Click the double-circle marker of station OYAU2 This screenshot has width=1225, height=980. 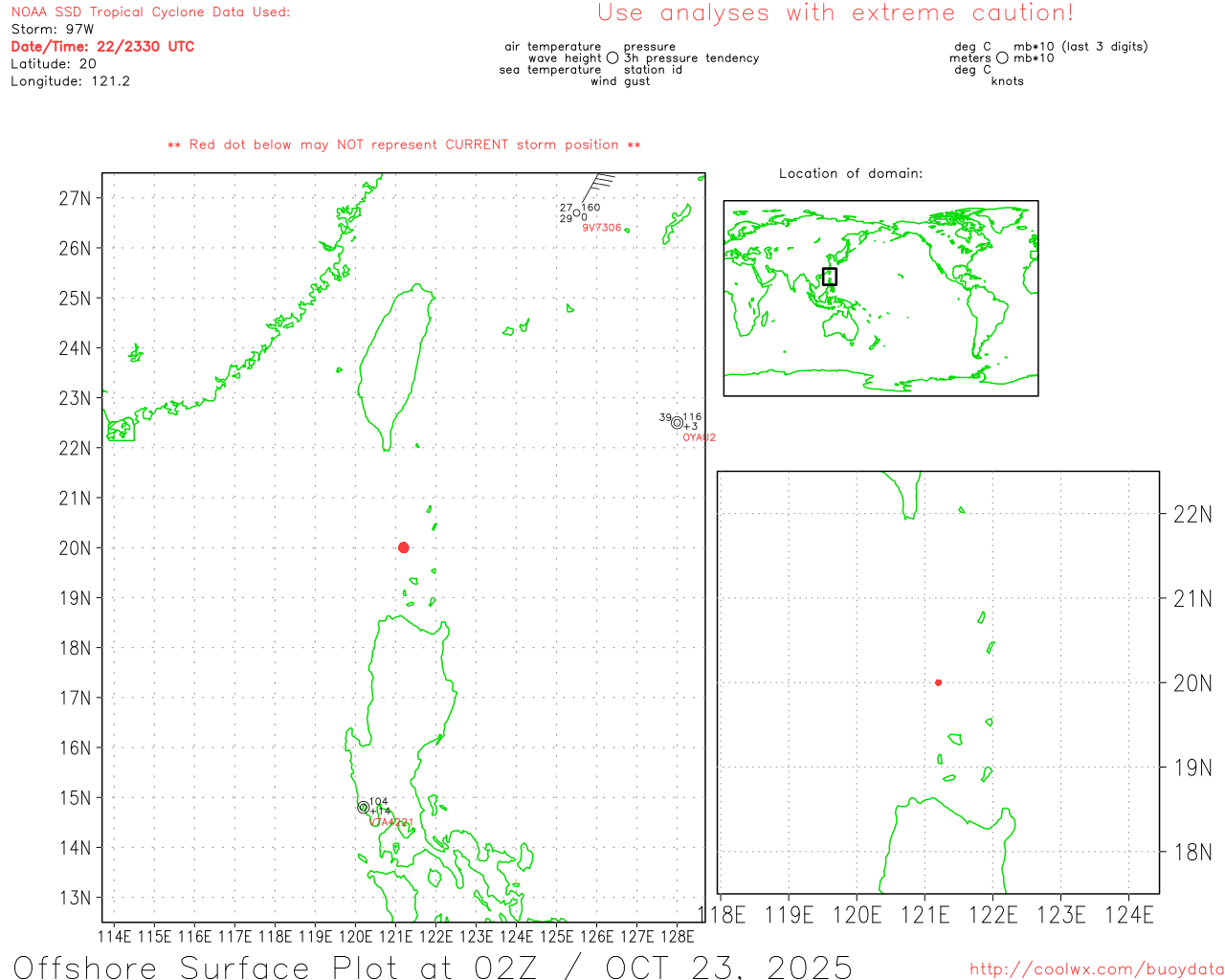(677, 423)
